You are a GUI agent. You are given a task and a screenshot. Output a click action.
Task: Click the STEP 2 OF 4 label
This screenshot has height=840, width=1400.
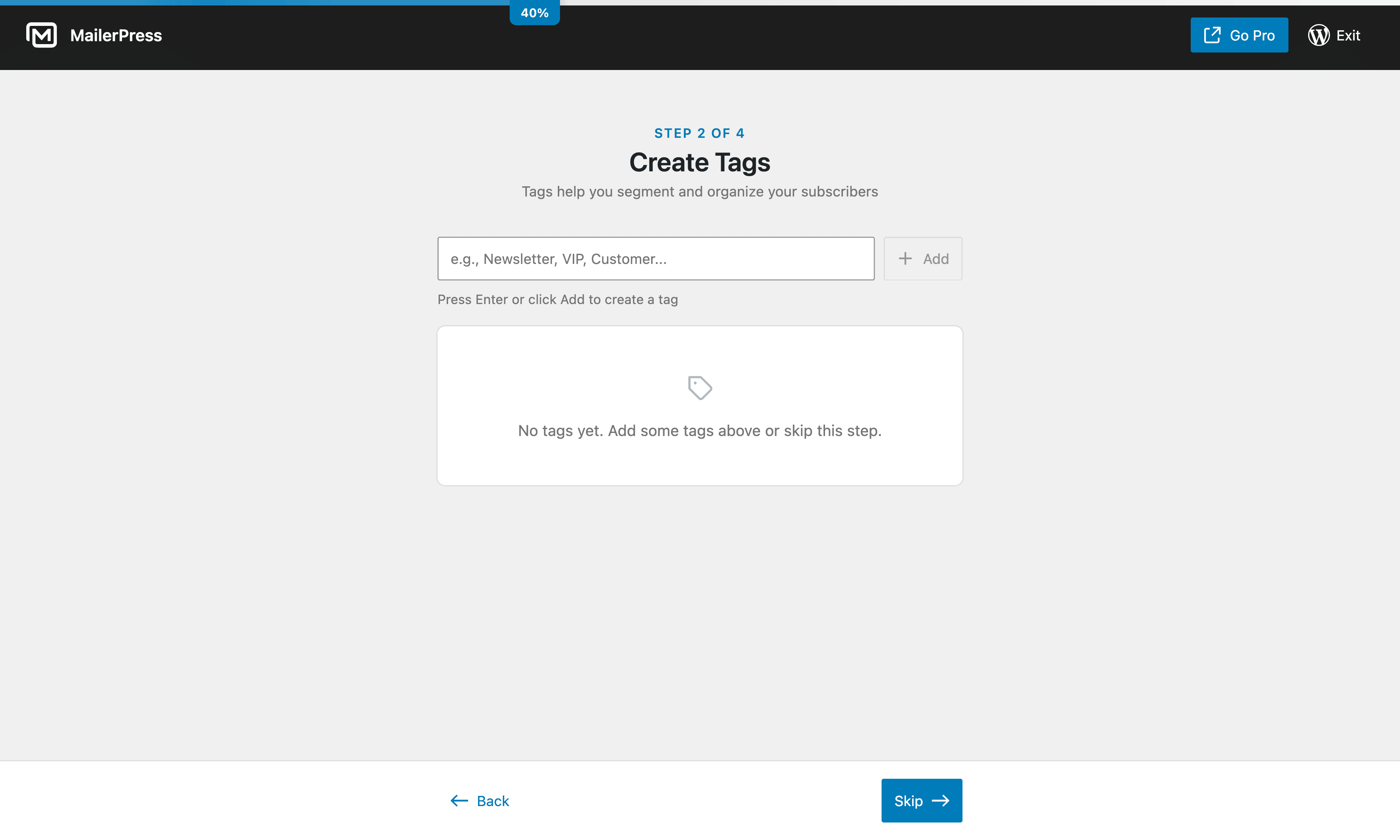pyautogui.click(x=699, y=133)
